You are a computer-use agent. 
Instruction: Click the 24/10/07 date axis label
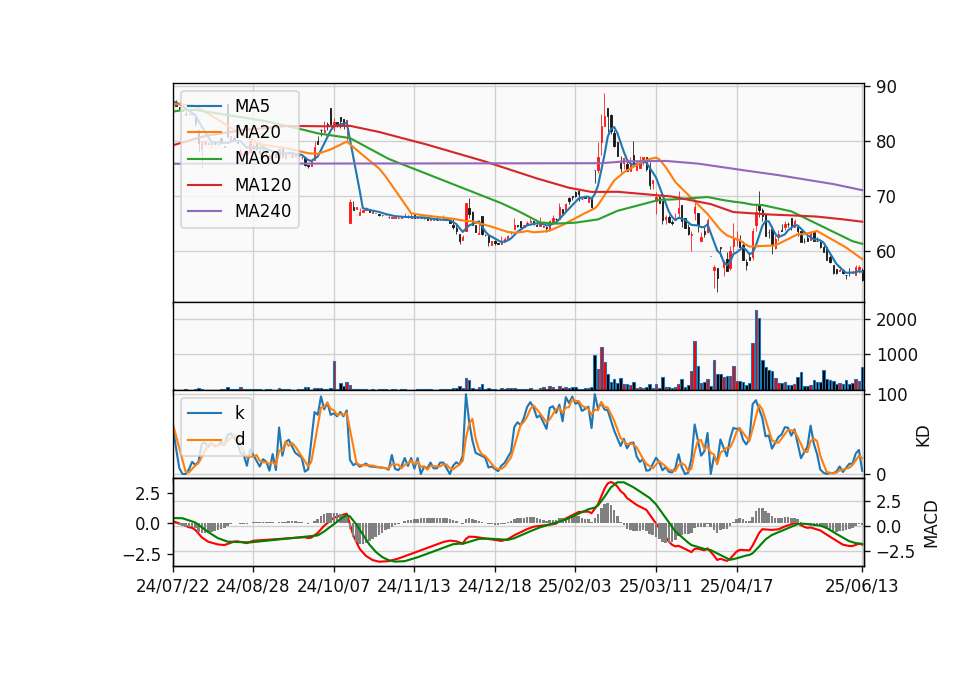tap(334, 586)
